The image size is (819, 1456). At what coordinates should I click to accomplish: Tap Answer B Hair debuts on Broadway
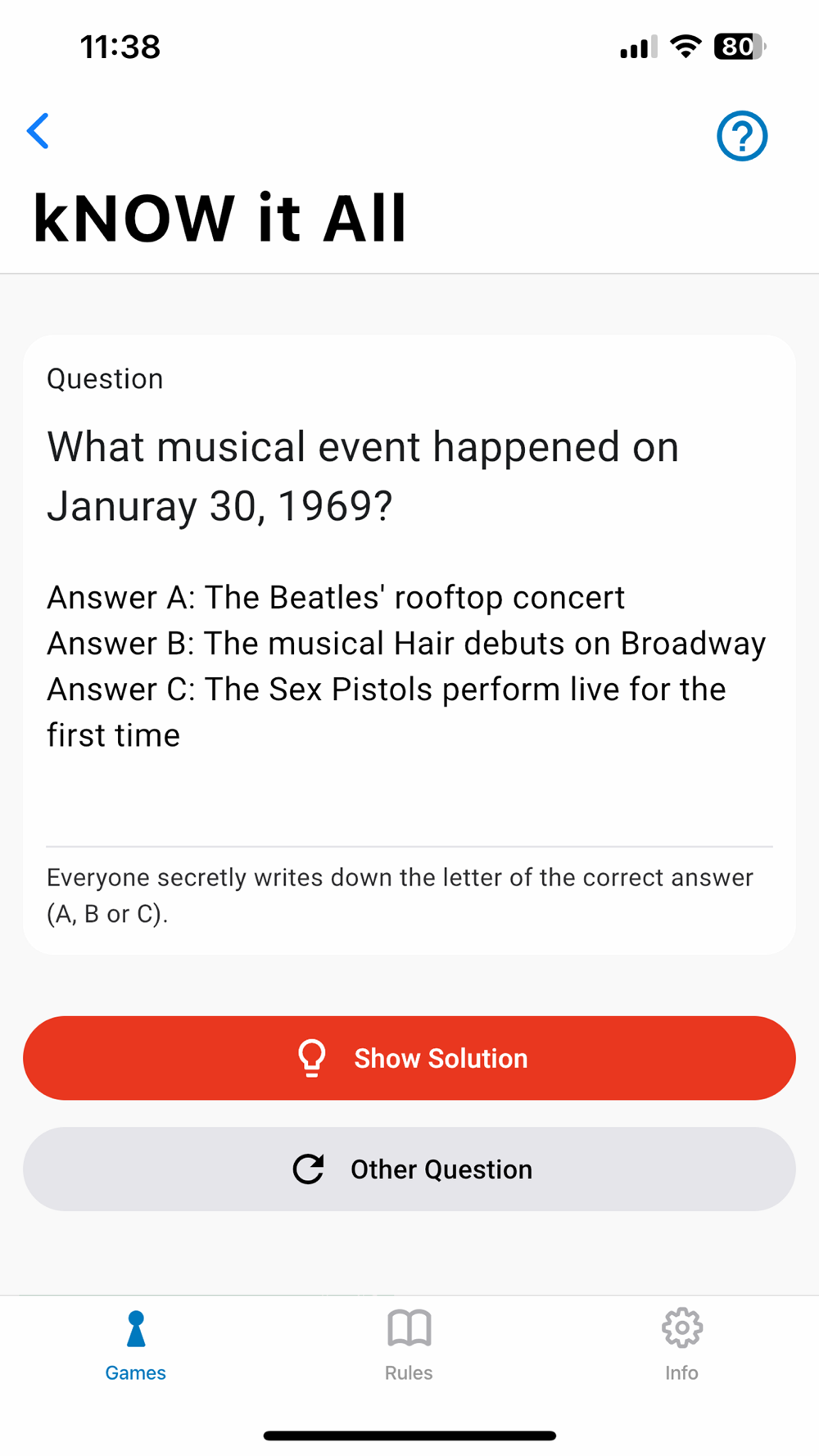[x=406, y=644]
